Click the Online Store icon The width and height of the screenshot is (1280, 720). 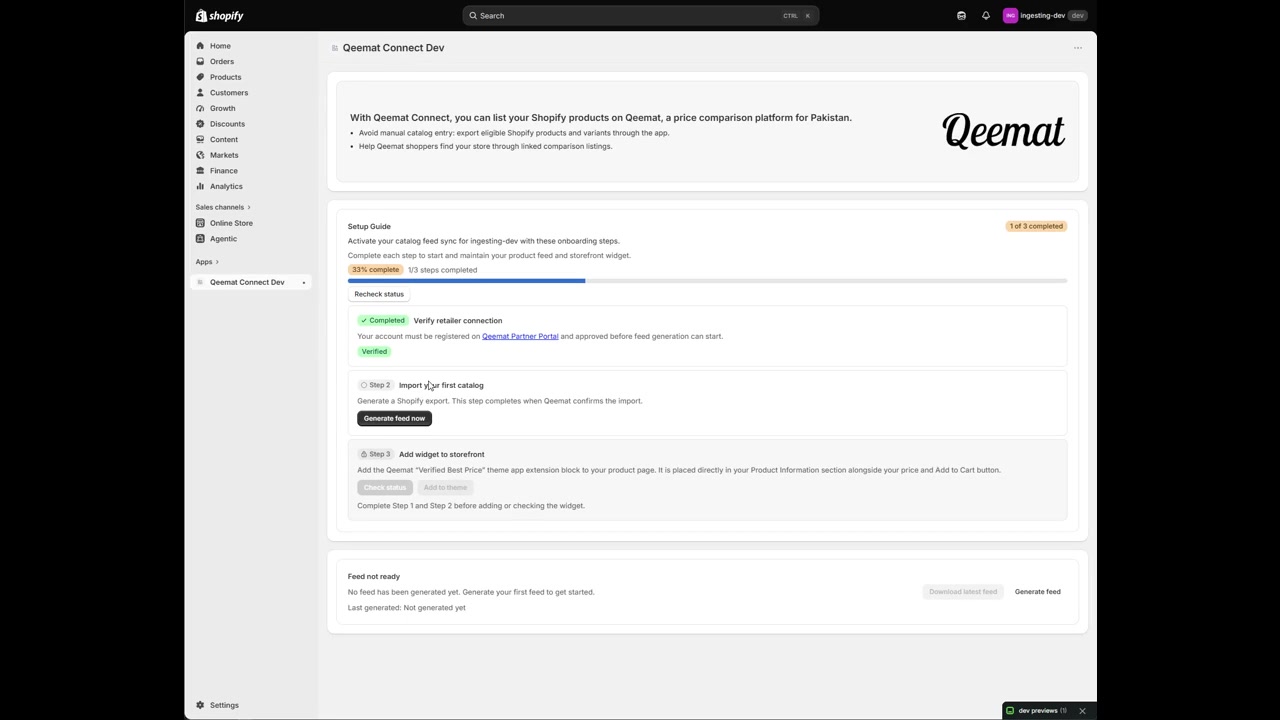coord(200,223)
